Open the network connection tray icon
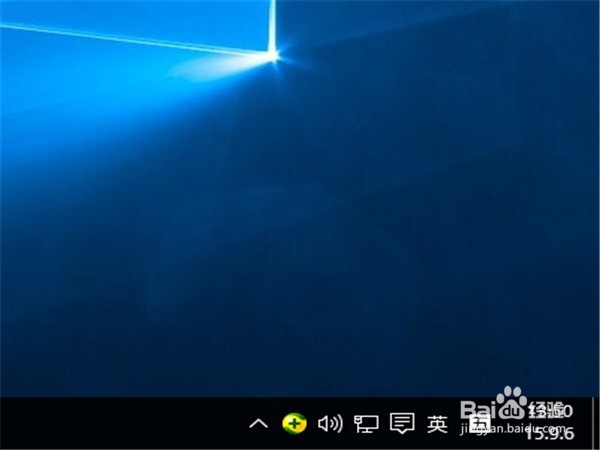The image size is (600, 450). click(x=366, y=424)
